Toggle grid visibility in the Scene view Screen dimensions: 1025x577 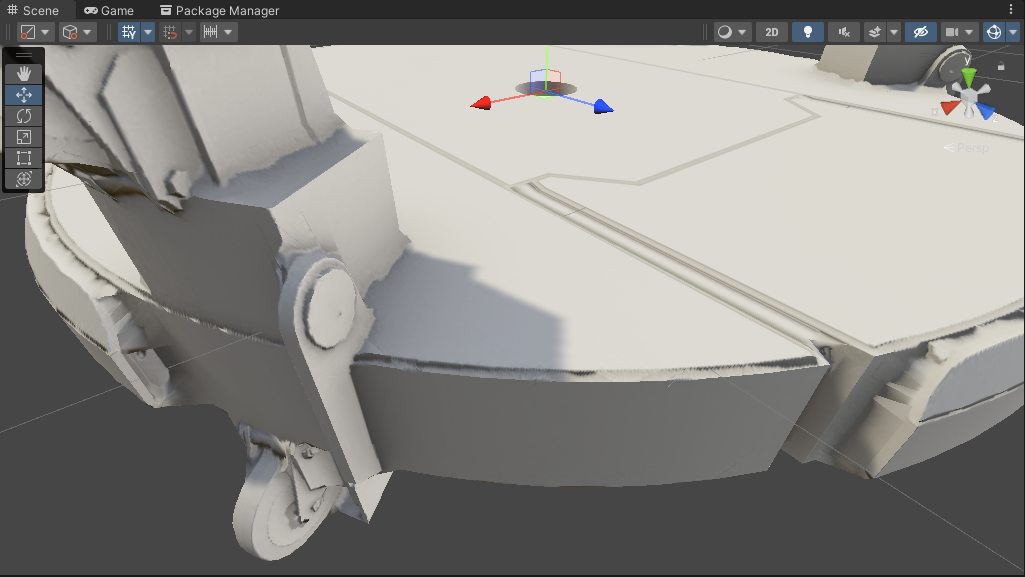[128, 31]
